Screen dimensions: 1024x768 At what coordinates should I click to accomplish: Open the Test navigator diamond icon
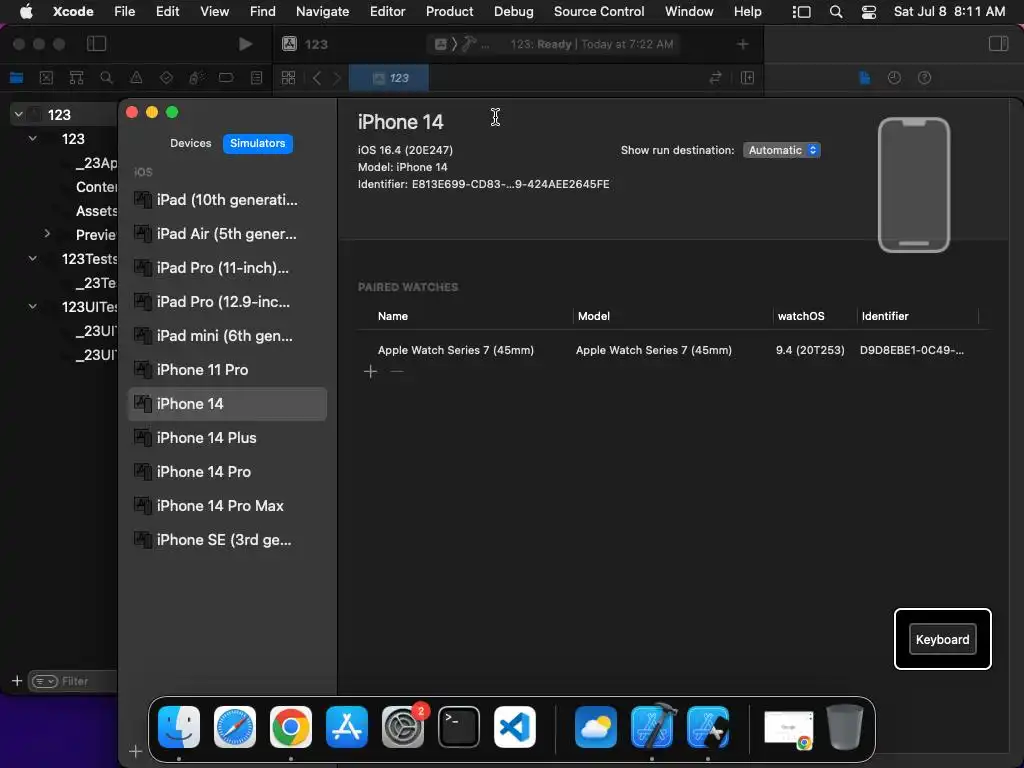pos(166,78)
